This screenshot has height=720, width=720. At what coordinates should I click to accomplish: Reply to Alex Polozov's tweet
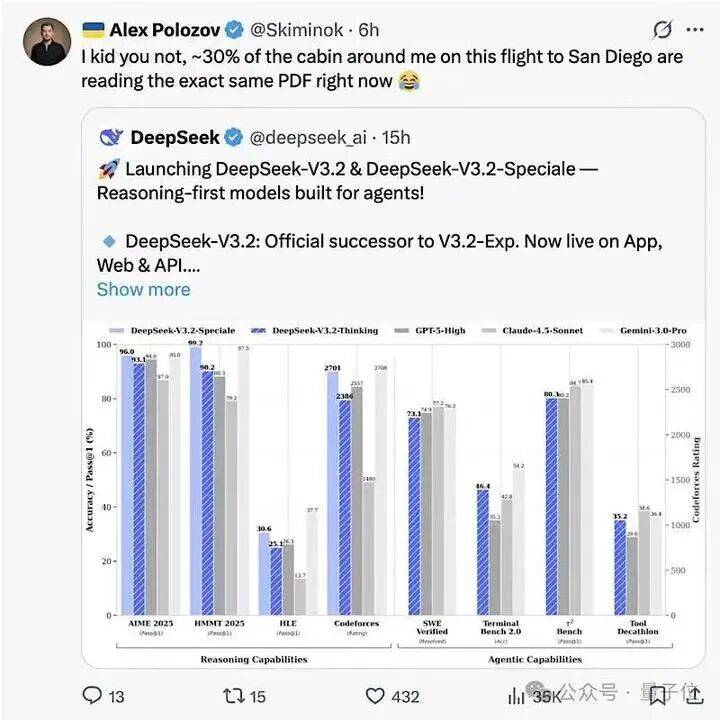coord(91,695)
